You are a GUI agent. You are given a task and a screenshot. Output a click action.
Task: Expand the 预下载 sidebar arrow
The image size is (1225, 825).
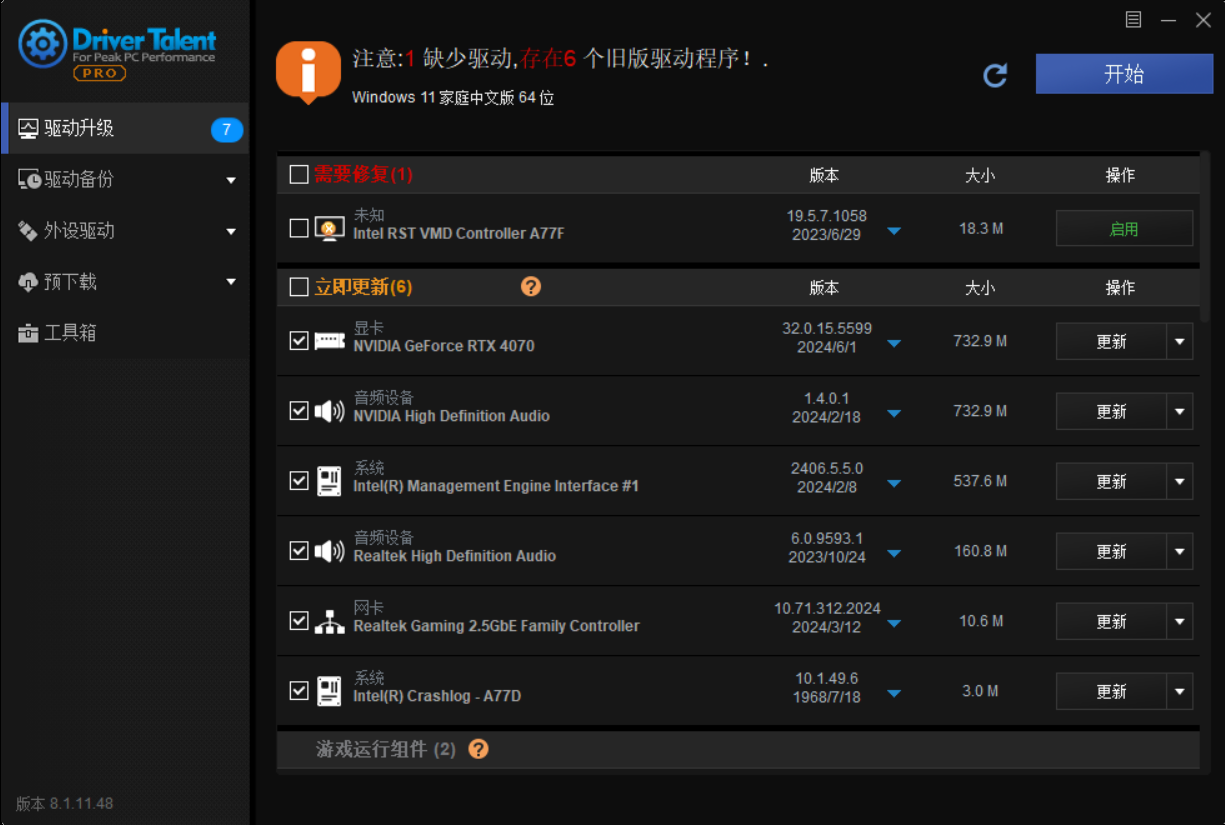231,283
